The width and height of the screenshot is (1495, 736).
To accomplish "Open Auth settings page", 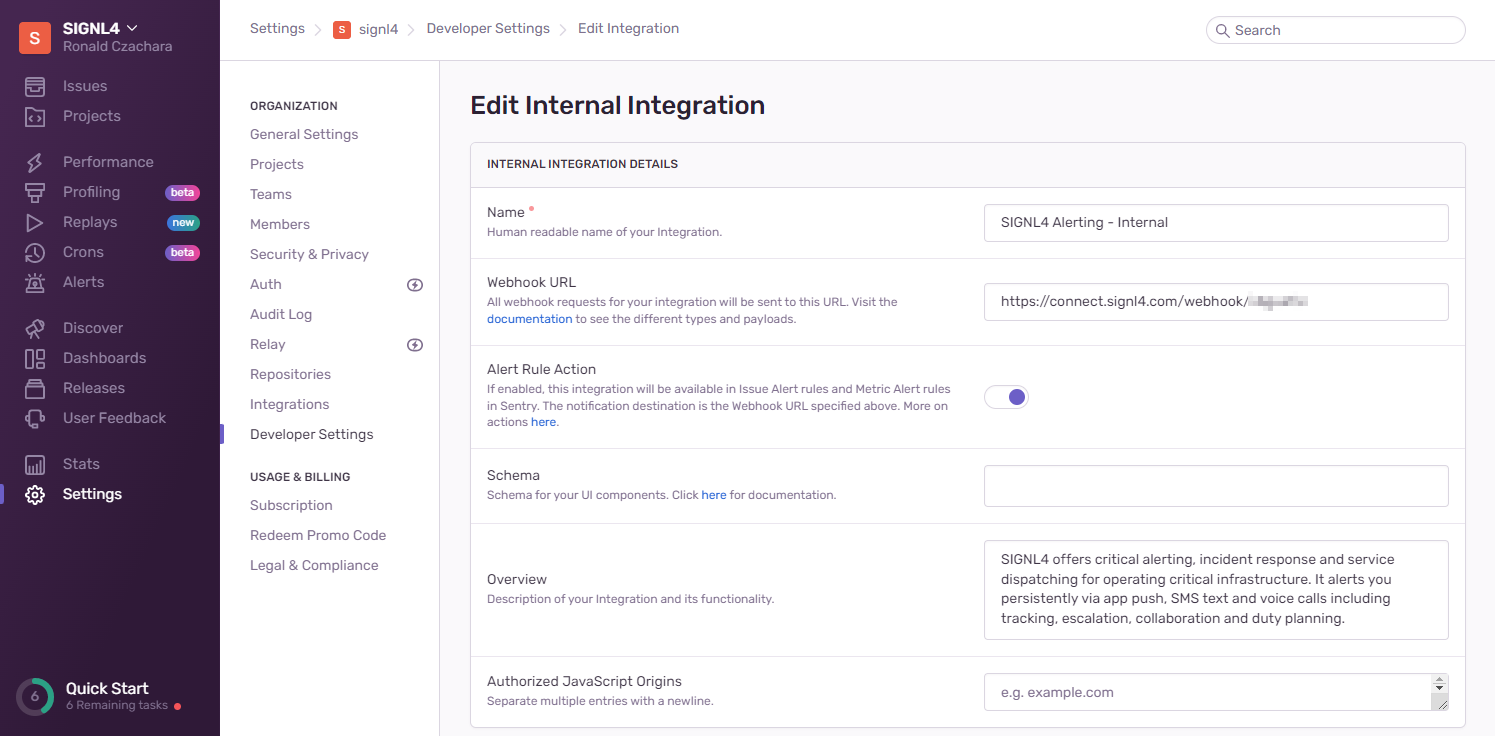I will pyautogui.click(x=266, y=284).
